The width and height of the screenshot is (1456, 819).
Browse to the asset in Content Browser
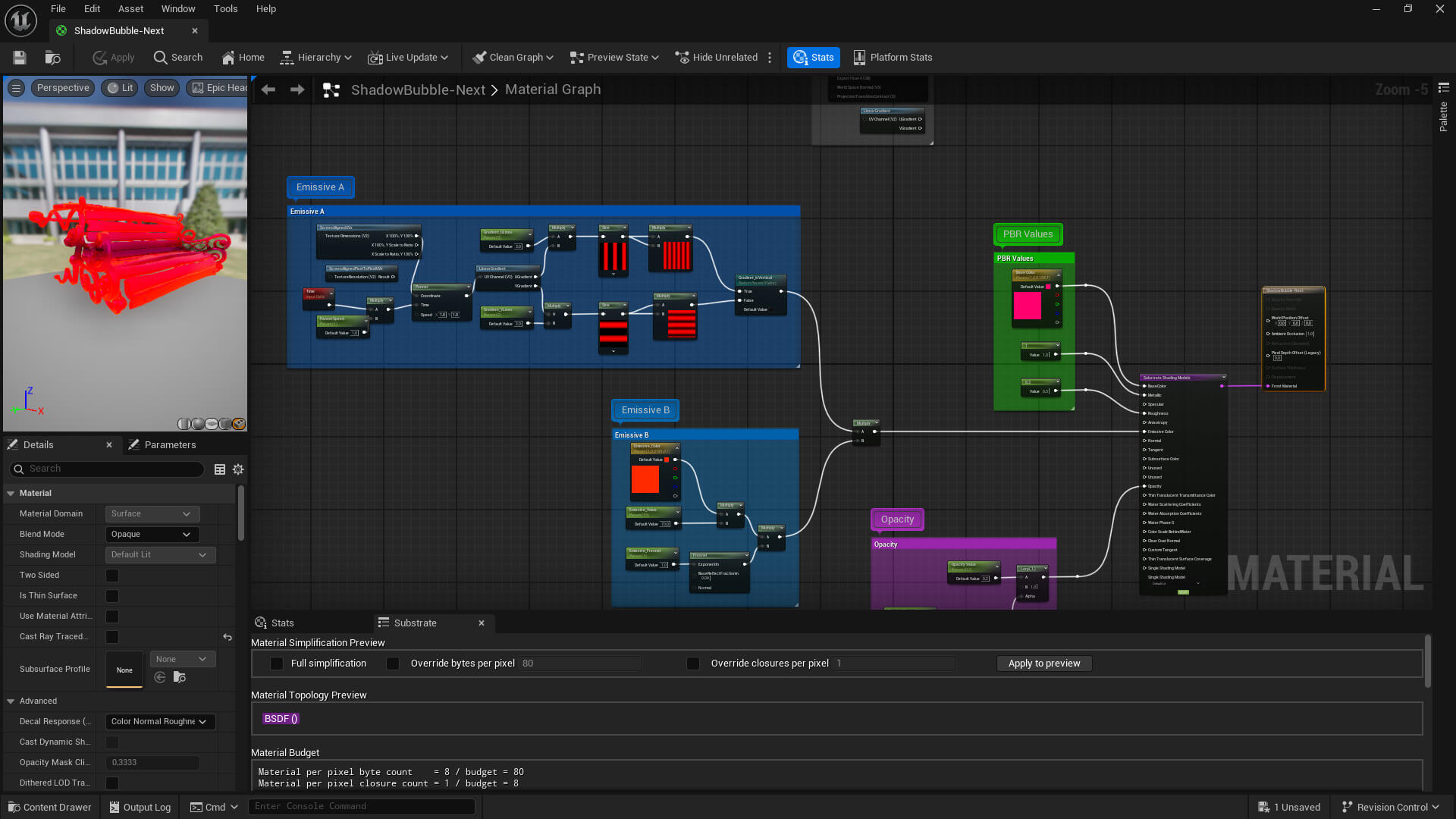[52, 57]
